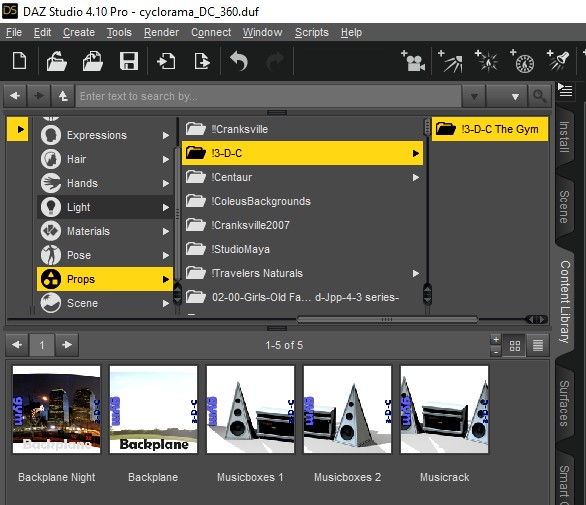Select the Expressions category icon
586x505 pixels.
(51, 135)
